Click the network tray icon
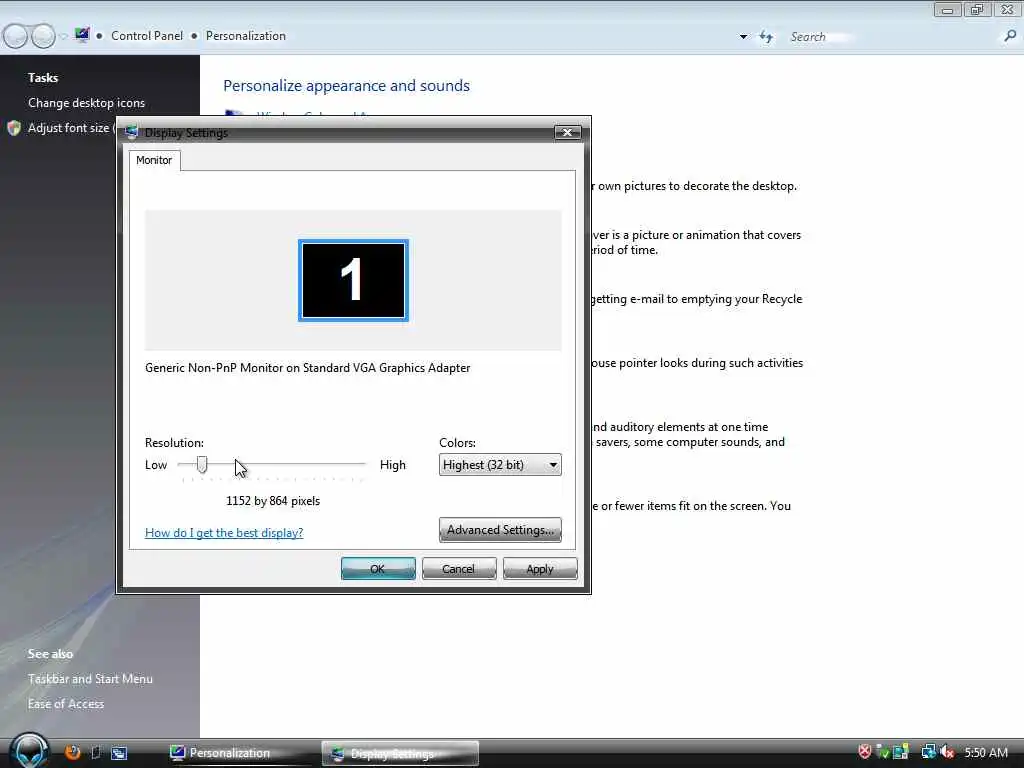The width and height of the screenshot is (1024, 768). 928,752
